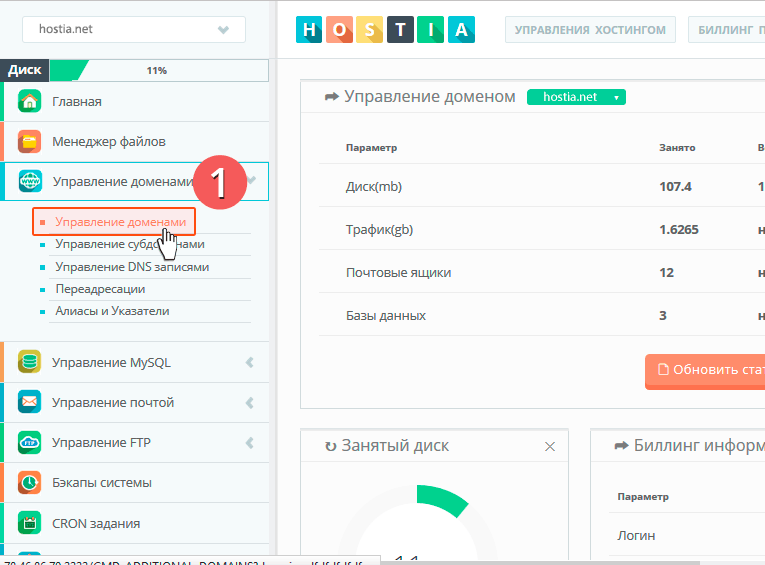Open Менеджер файлов menu item

(136, 141)
